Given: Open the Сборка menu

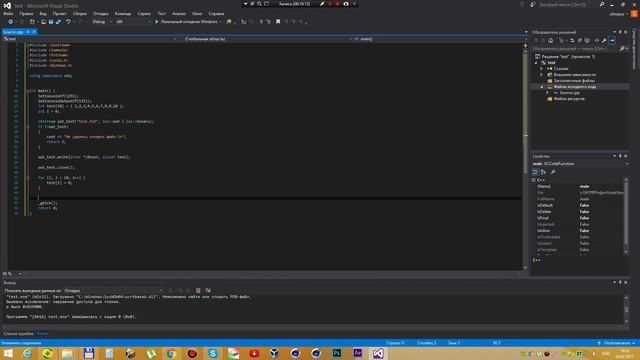Looking at the screenshot, I should 80,13.
